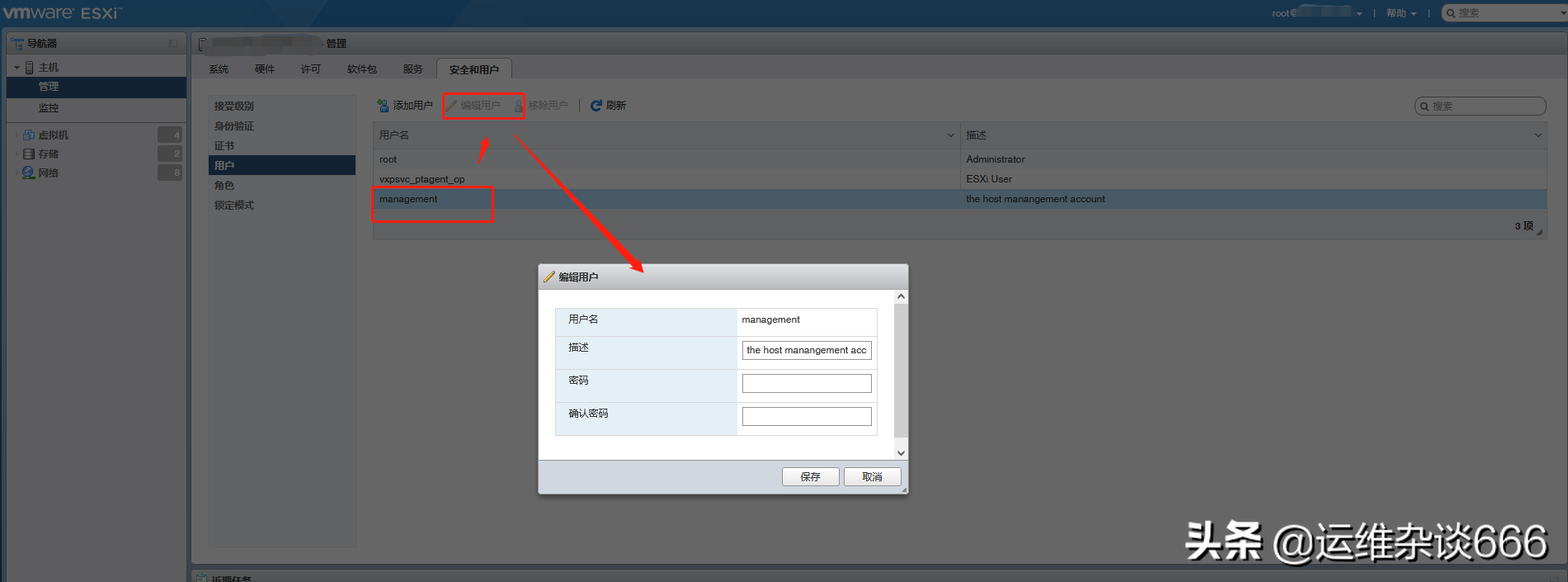Click the Save button in the dialog
This screenshot has width=1568, height=582.
point(810,477)
